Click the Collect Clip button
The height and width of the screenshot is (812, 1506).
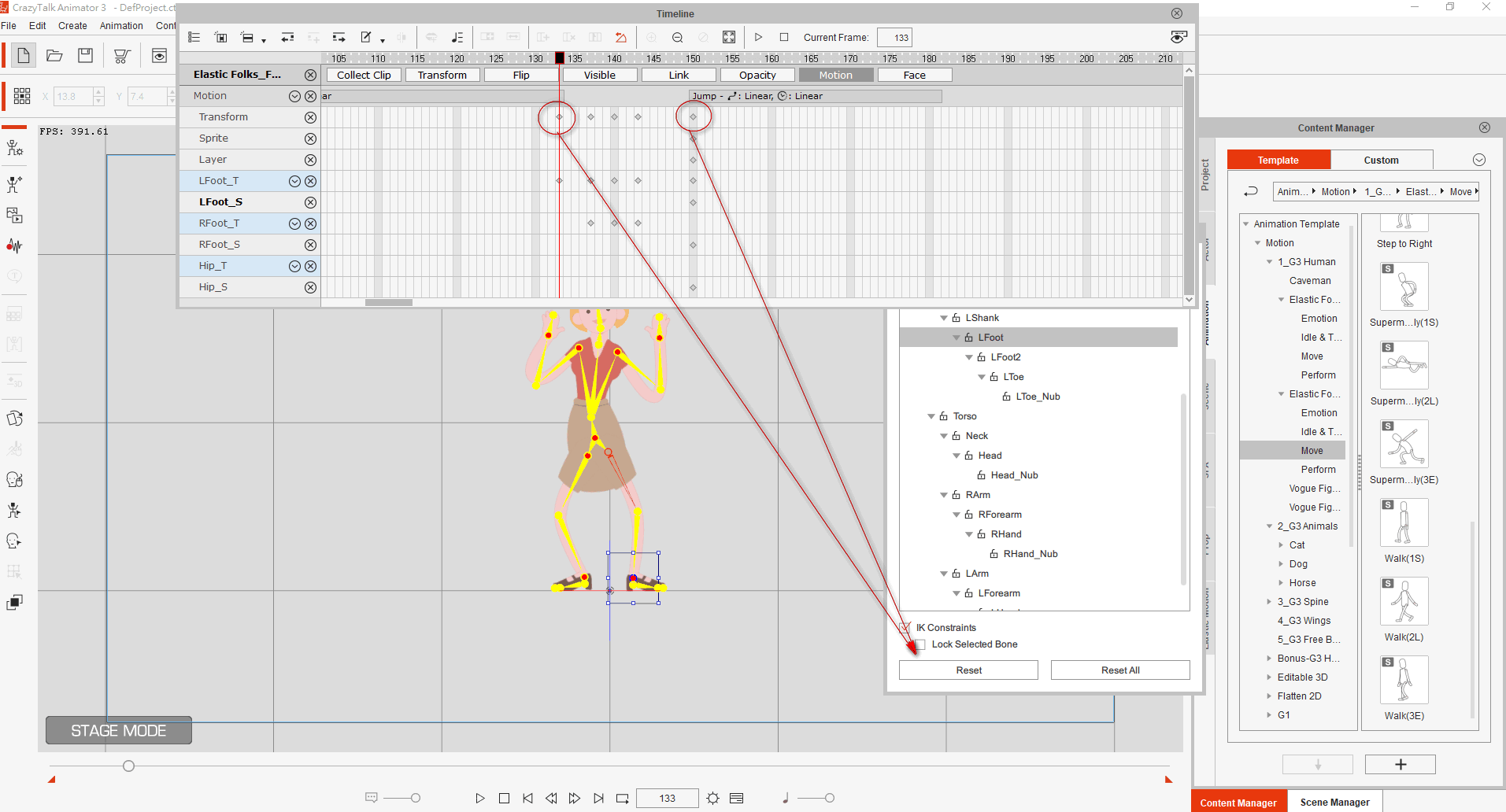364,75
